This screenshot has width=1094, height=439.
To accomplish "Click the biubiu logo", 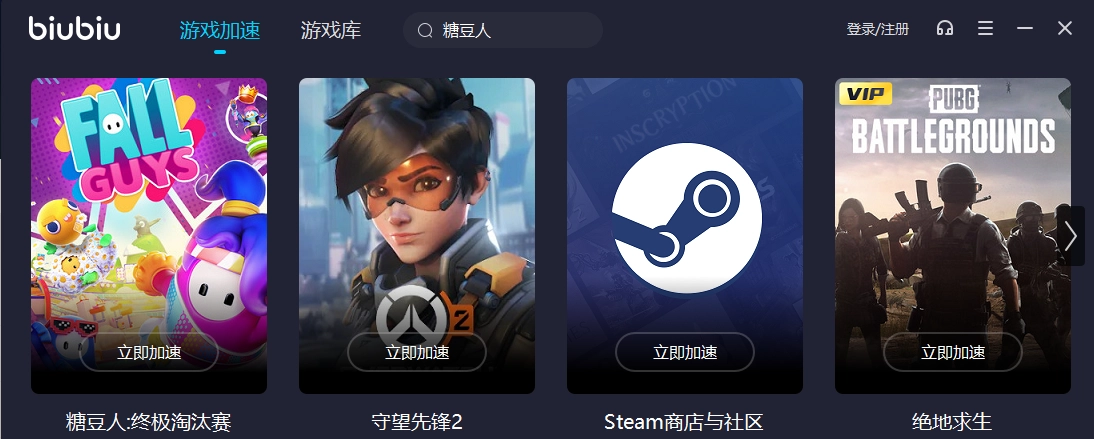I will click(x=75, y=29).
